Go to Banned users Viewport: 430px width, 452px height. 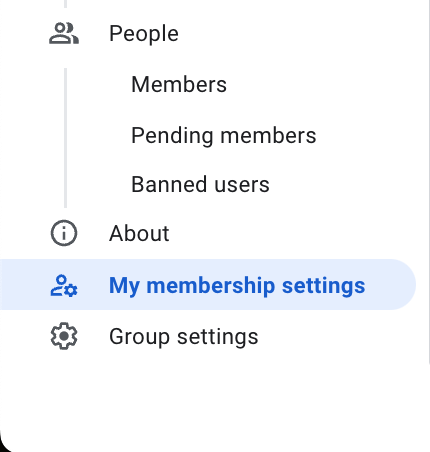pos(200,184)
